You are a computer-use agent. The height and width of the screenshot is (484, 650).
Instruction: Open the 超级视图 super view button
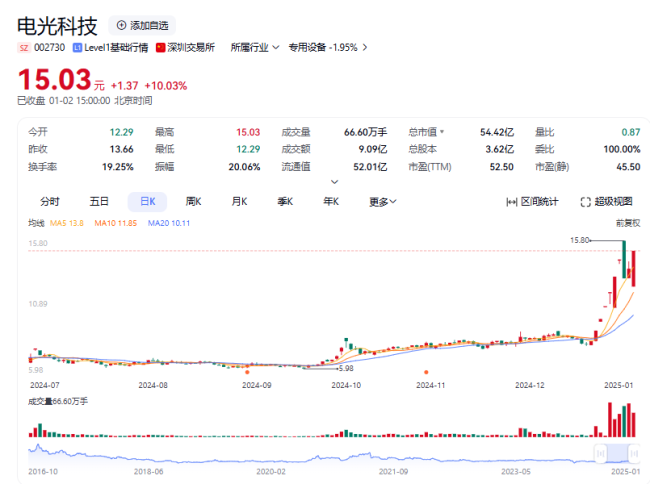[606, 202]
